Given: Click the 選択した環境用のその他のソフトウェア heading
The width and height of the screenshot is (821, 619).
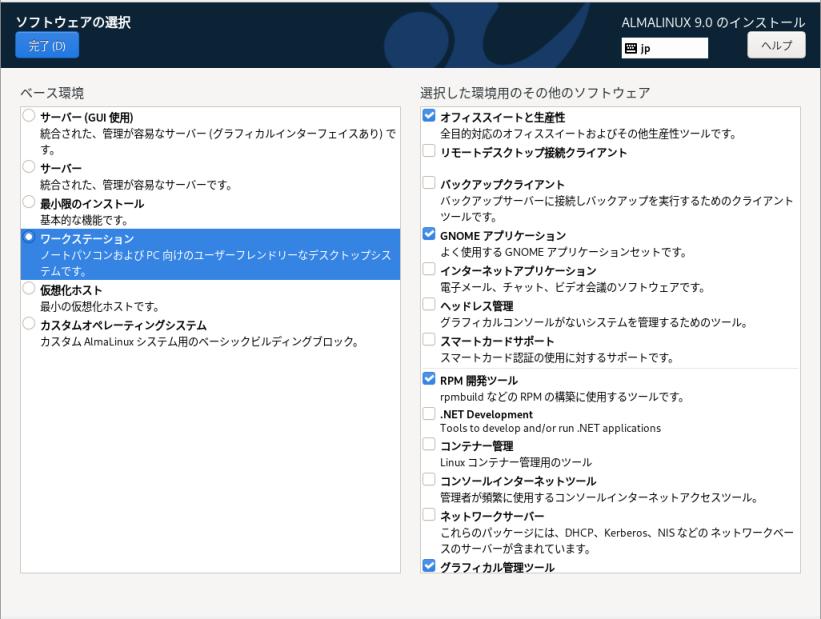Looking at the screenshot, I should coord(535,93).
